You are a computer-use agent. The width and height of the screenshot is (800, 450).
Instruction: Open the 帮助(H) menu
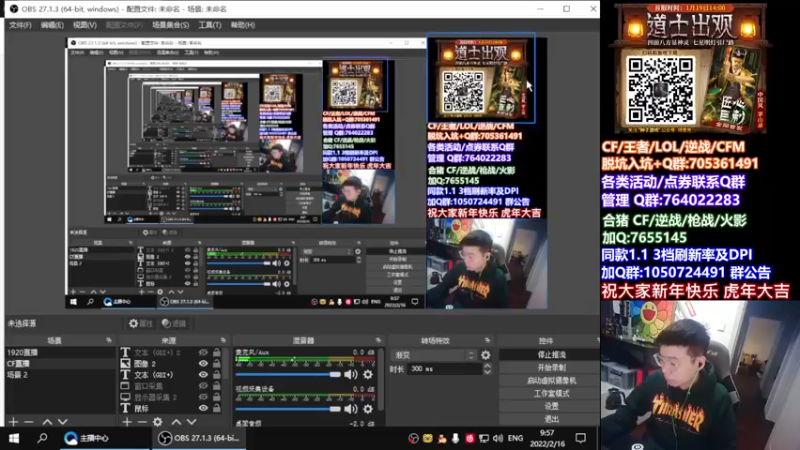[x=242, y=25]
